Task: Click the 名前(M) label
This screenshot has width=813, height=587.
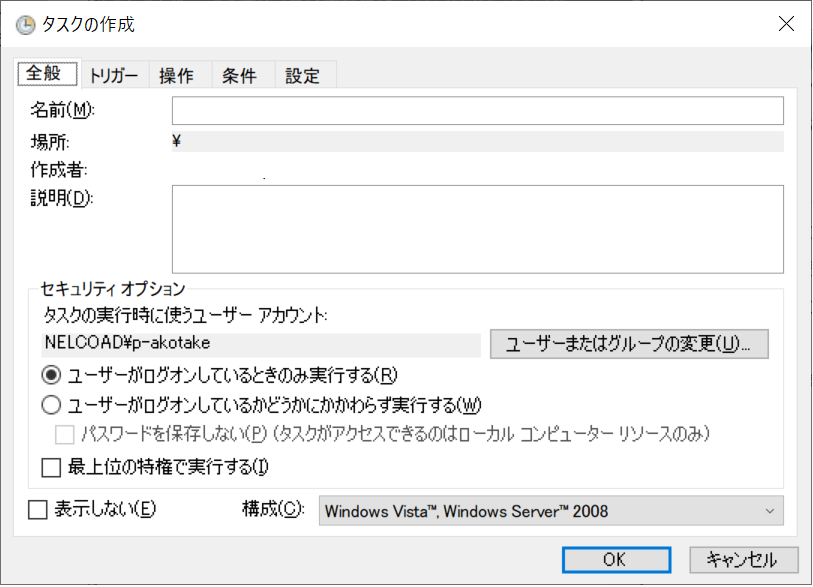Action: click(x=62, y=110)
